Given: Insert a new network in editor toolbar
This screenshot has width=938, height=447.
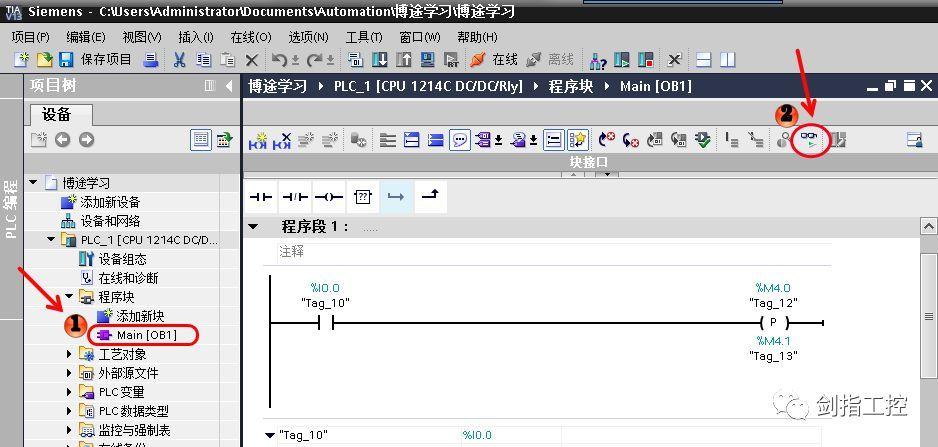Looking at the screenshot, I should 258,141.
